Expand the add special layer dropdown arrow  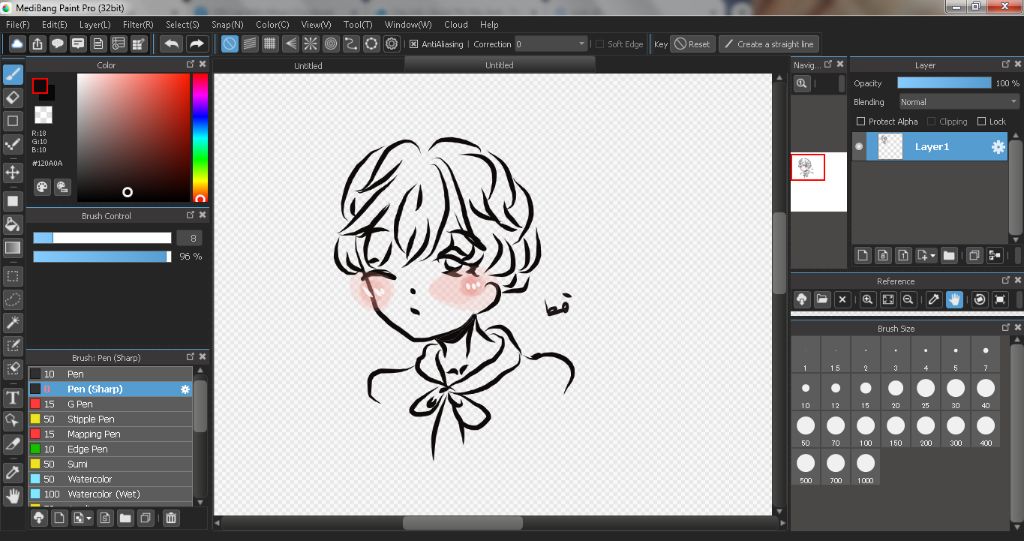(933, 255)
